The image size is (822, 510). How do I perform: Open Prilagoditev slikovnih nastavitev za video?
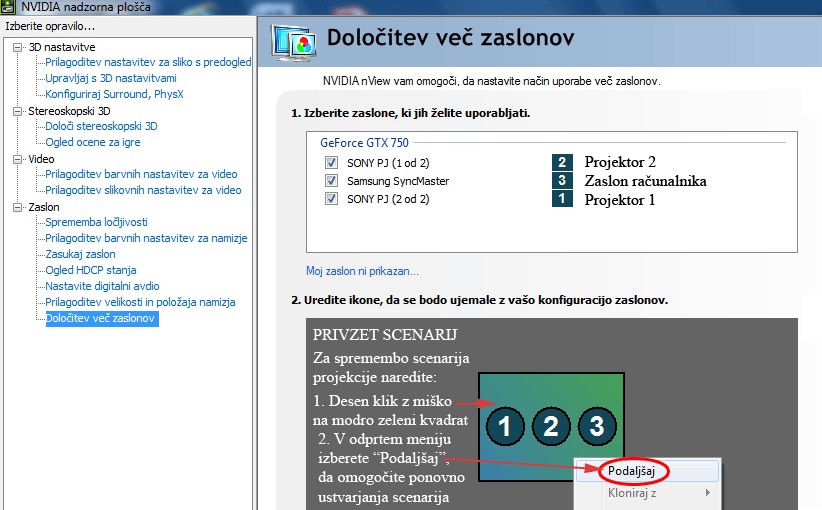[143, 190]
